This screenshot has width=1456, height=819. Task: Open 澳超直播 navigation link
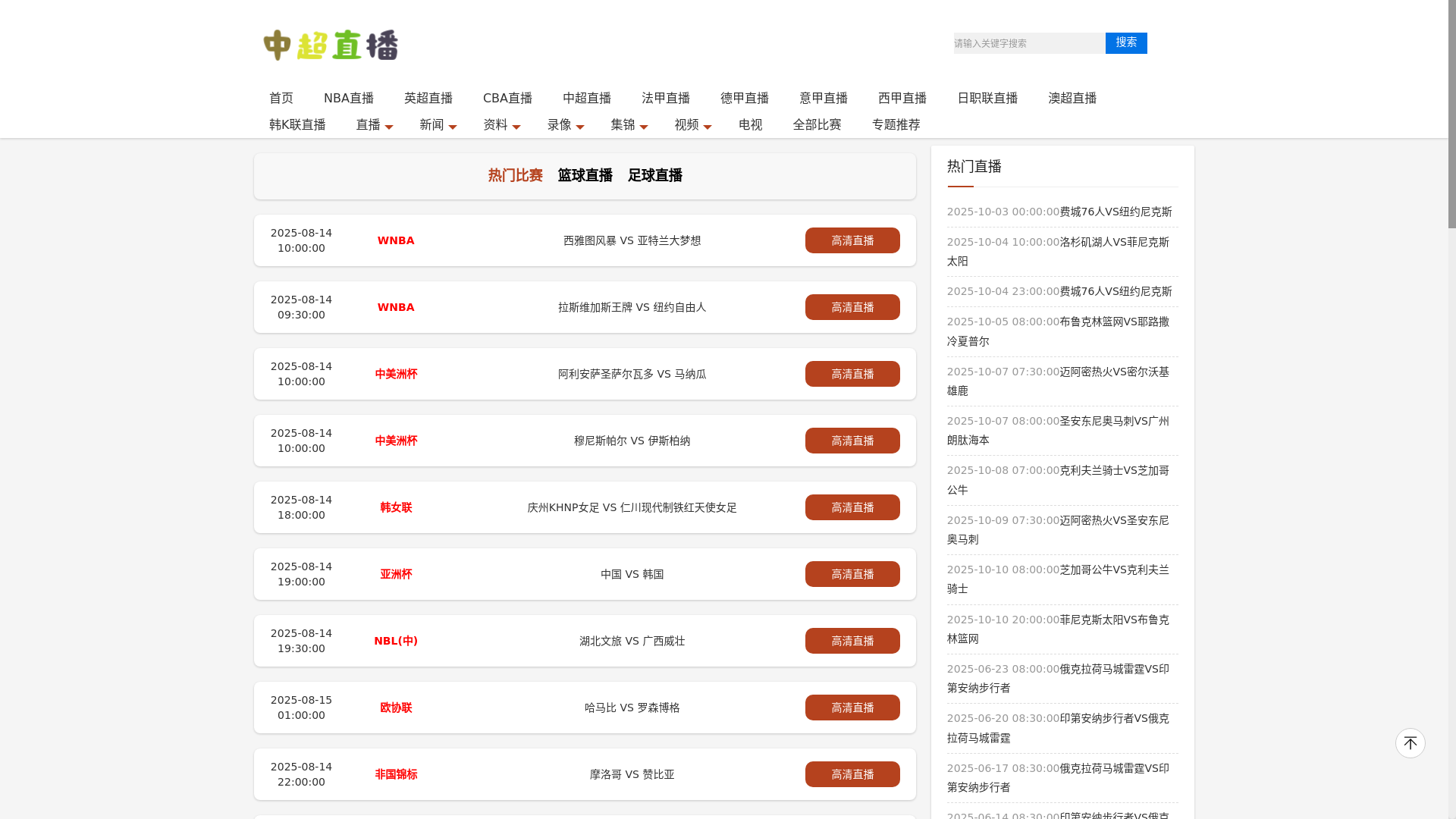[x=1072, y=98]
